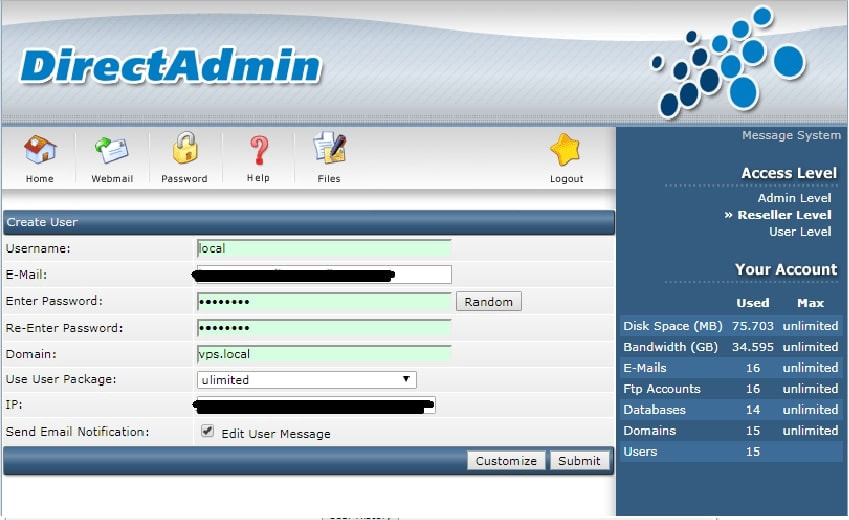
Task: Click the E-Mails row label in sidebar
Action: coord(644,368)
